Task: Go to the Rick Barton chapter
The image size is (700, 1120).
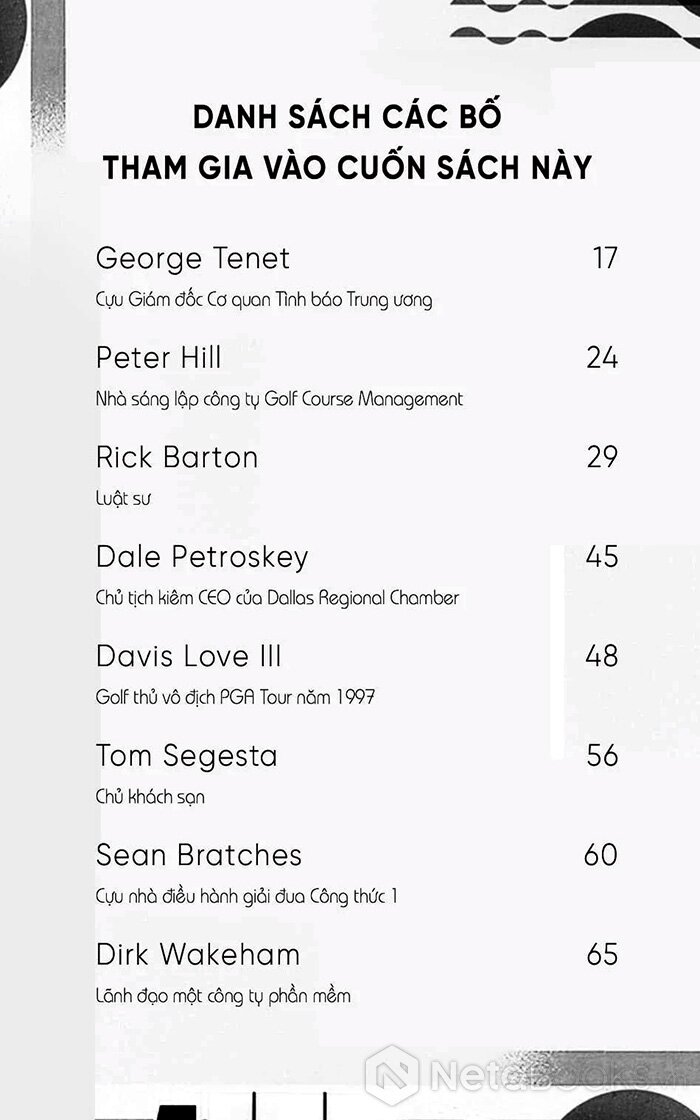Action: click(177, 457)
